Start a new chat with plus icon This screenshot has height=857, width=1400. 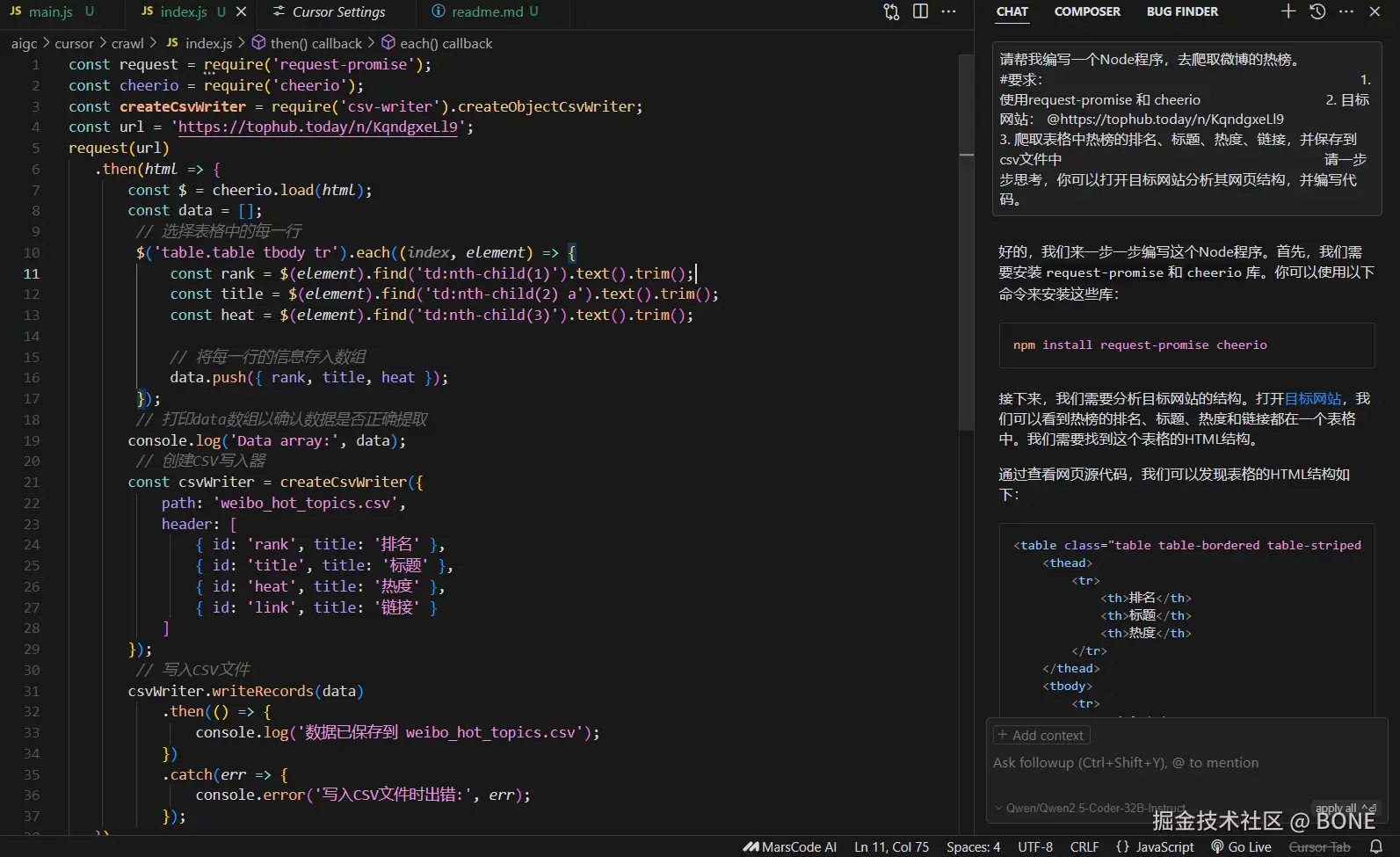pyautogui.click(x=1288, y=11)
